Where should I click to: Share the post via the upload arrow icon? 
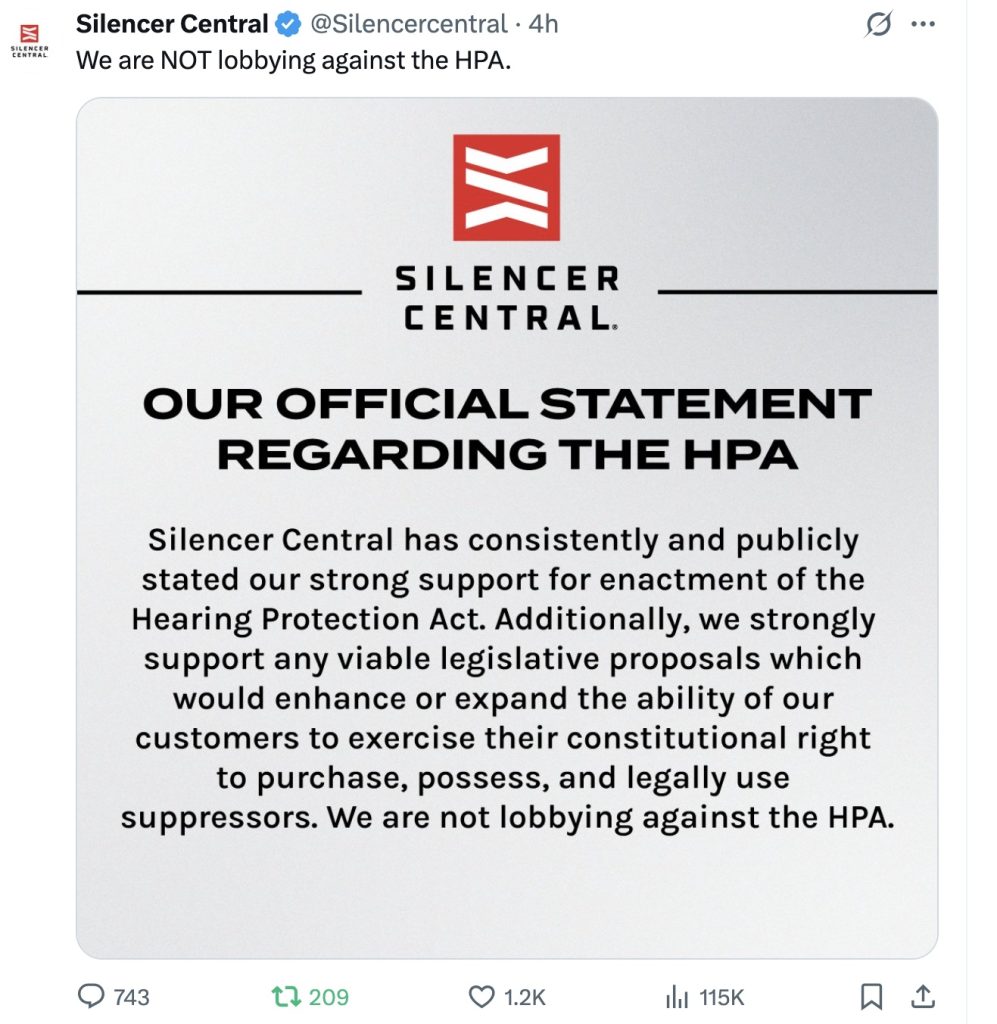coord(923,996)
